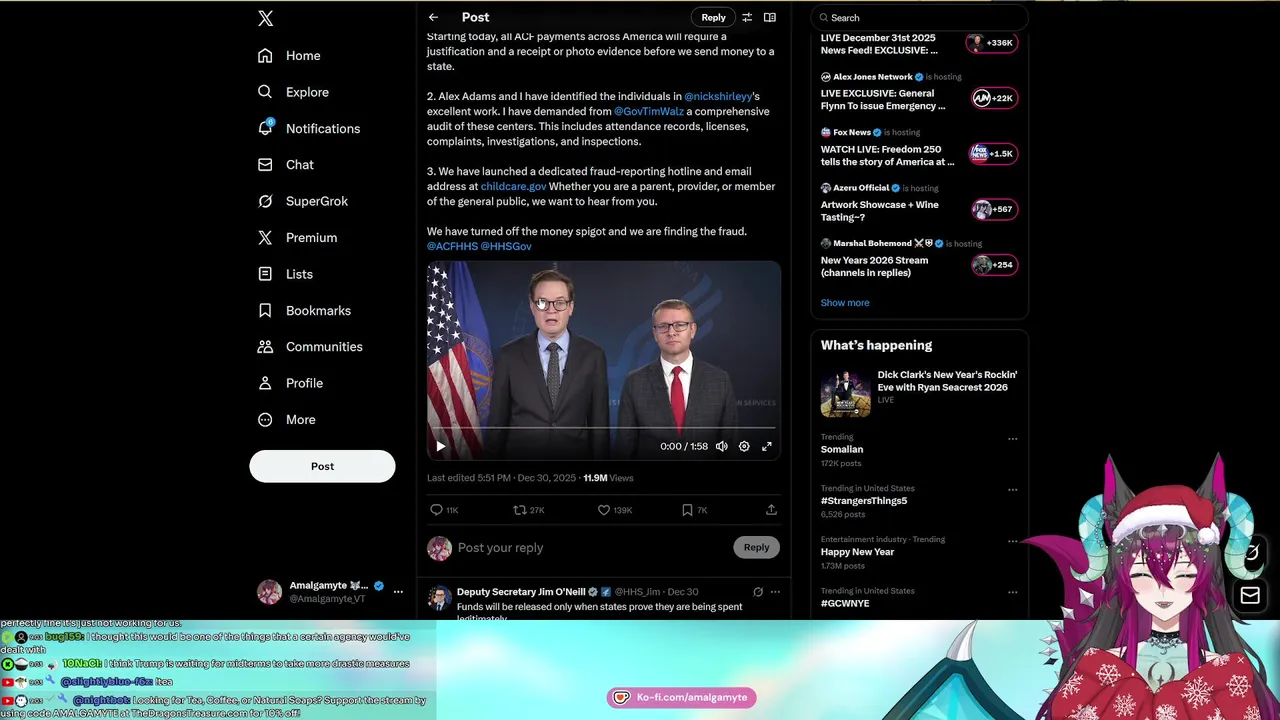Open more options on Jim O'Neill's reply
1280x720 pixels.
coord(775,592)
